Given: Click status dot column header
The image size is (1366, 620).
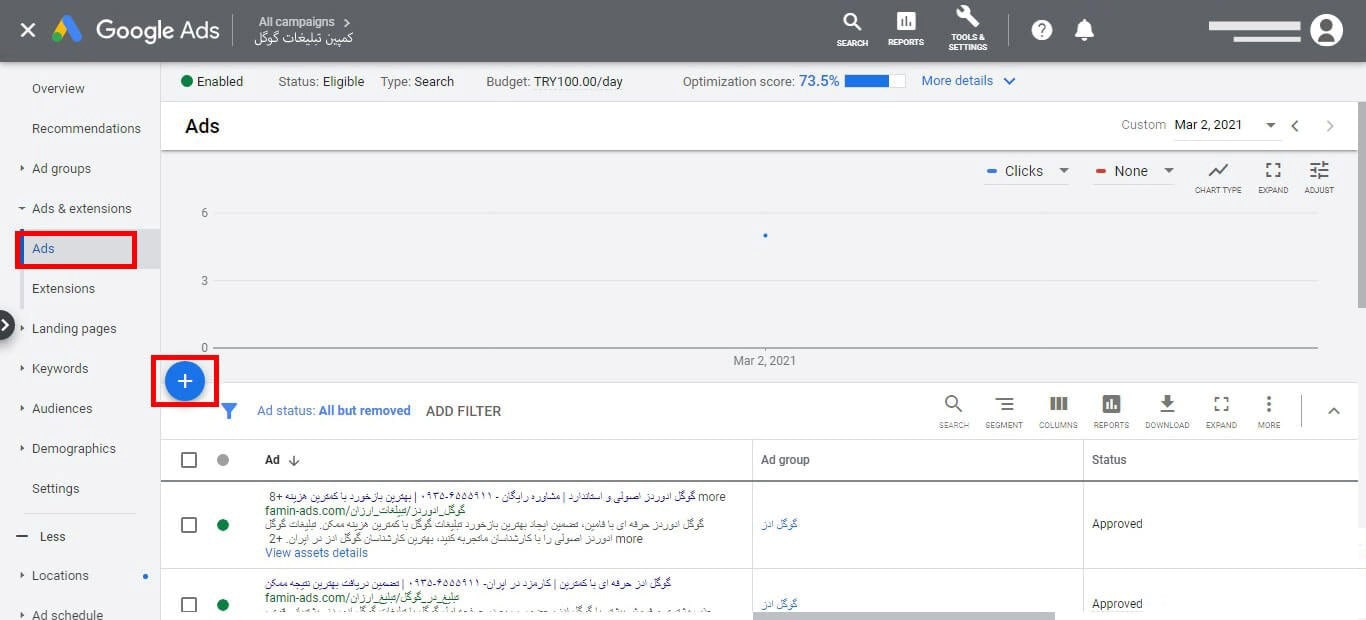Looking at the screenshot, I should pos(223,460).
